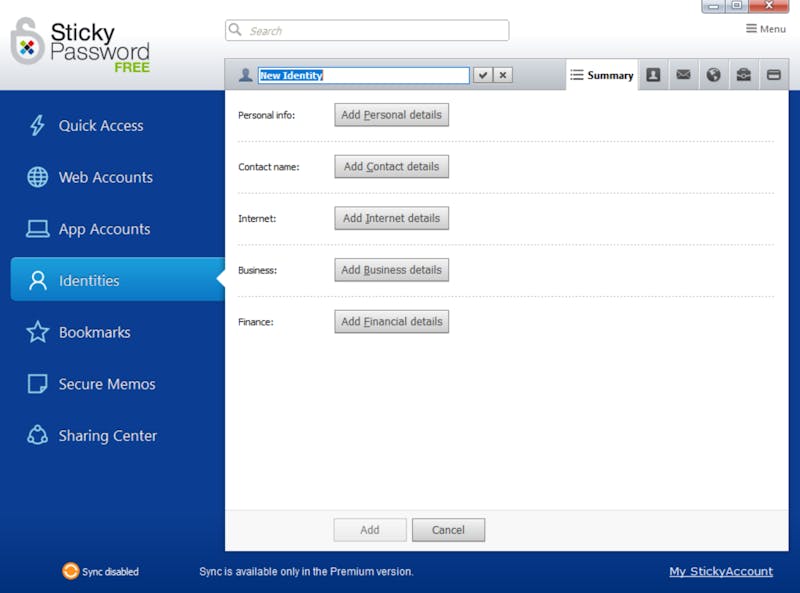This screenshot has width=800, height=593.
Task: Click the Secure Memos note icon
Action: click(37, 384)
